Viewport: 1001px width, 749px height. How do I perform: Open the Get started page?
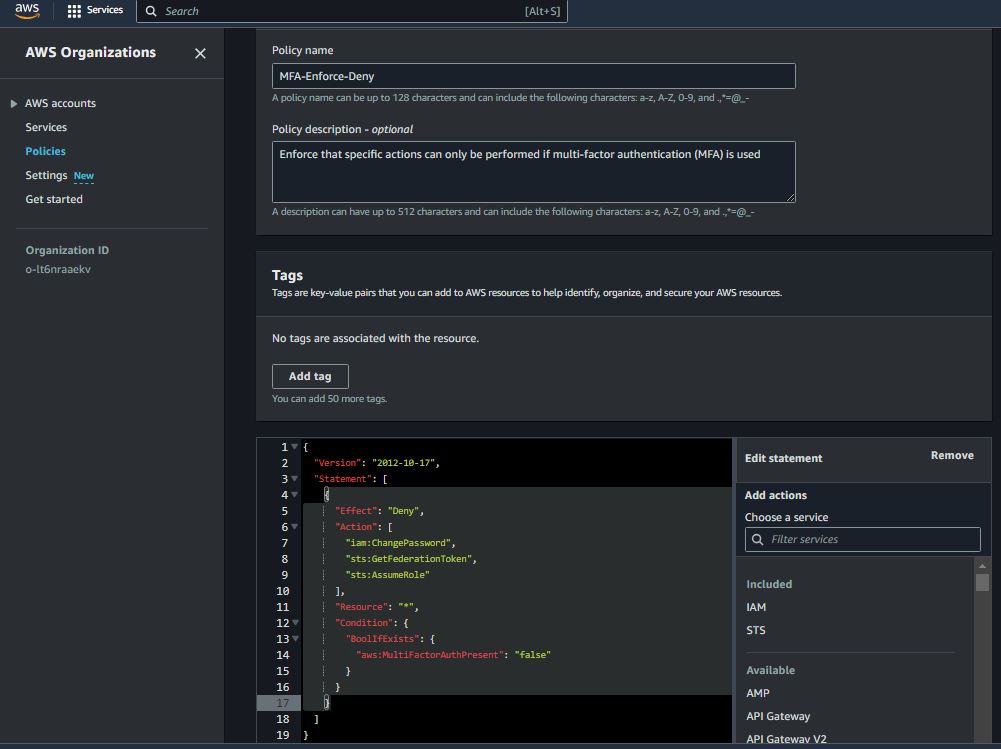pyautogui.click(x=54, y=199)
